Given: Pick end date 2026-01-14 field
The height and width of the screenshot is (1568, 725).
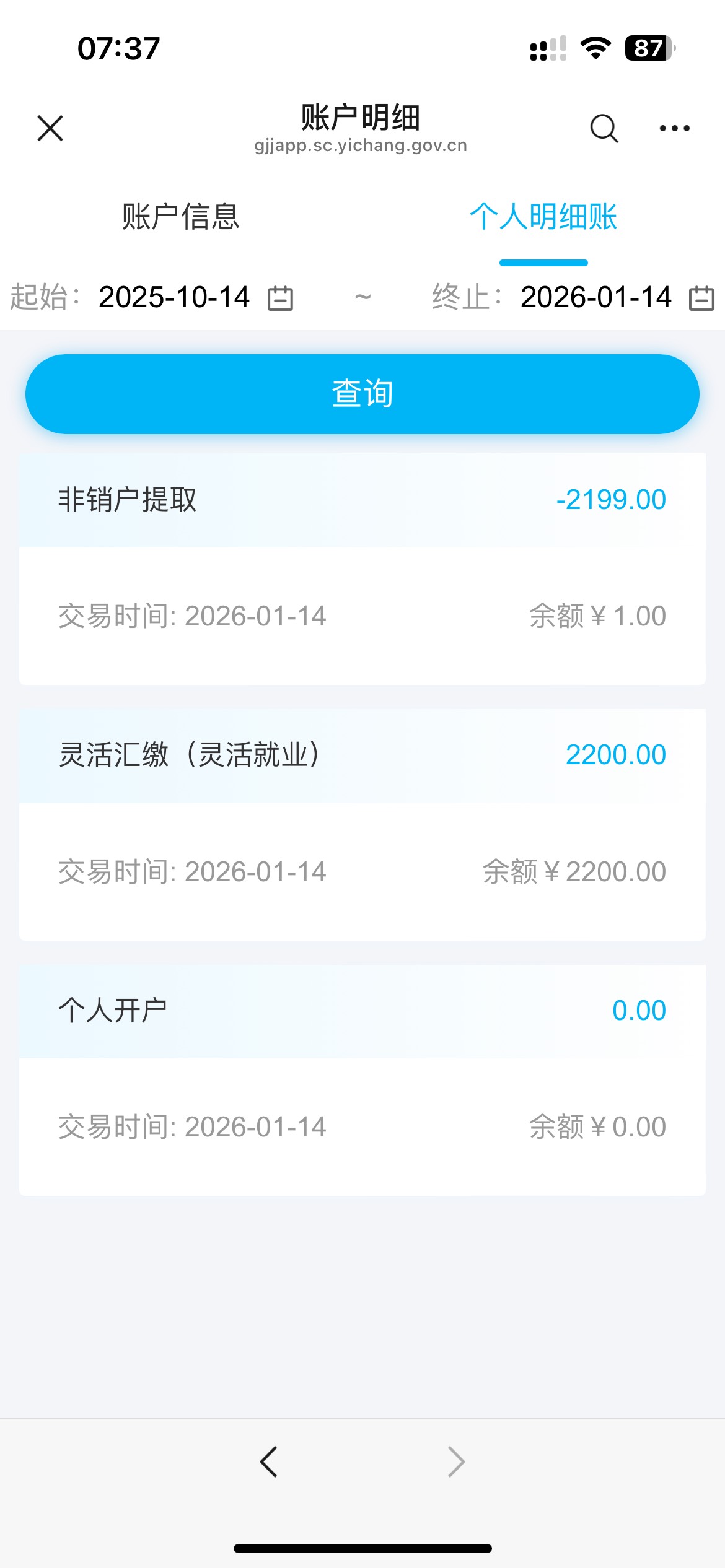Looking at the screenshot, I should 595,297.
